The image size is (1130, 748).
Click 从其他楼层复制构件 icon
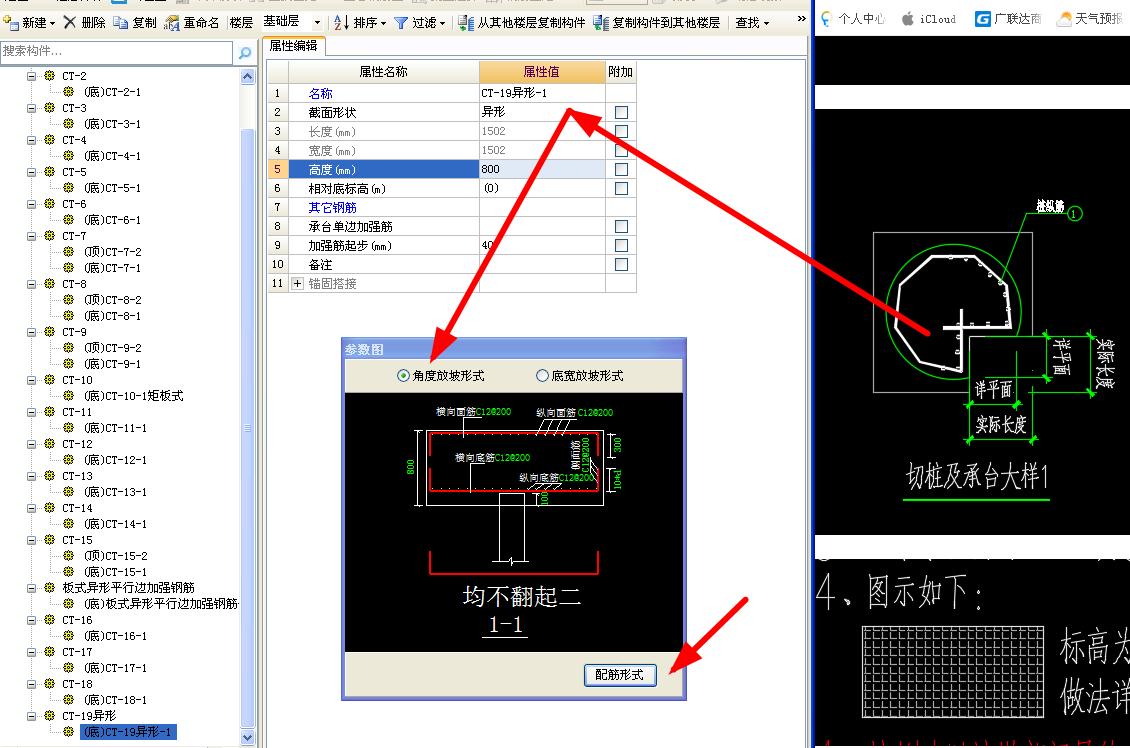tap(466, 22)
